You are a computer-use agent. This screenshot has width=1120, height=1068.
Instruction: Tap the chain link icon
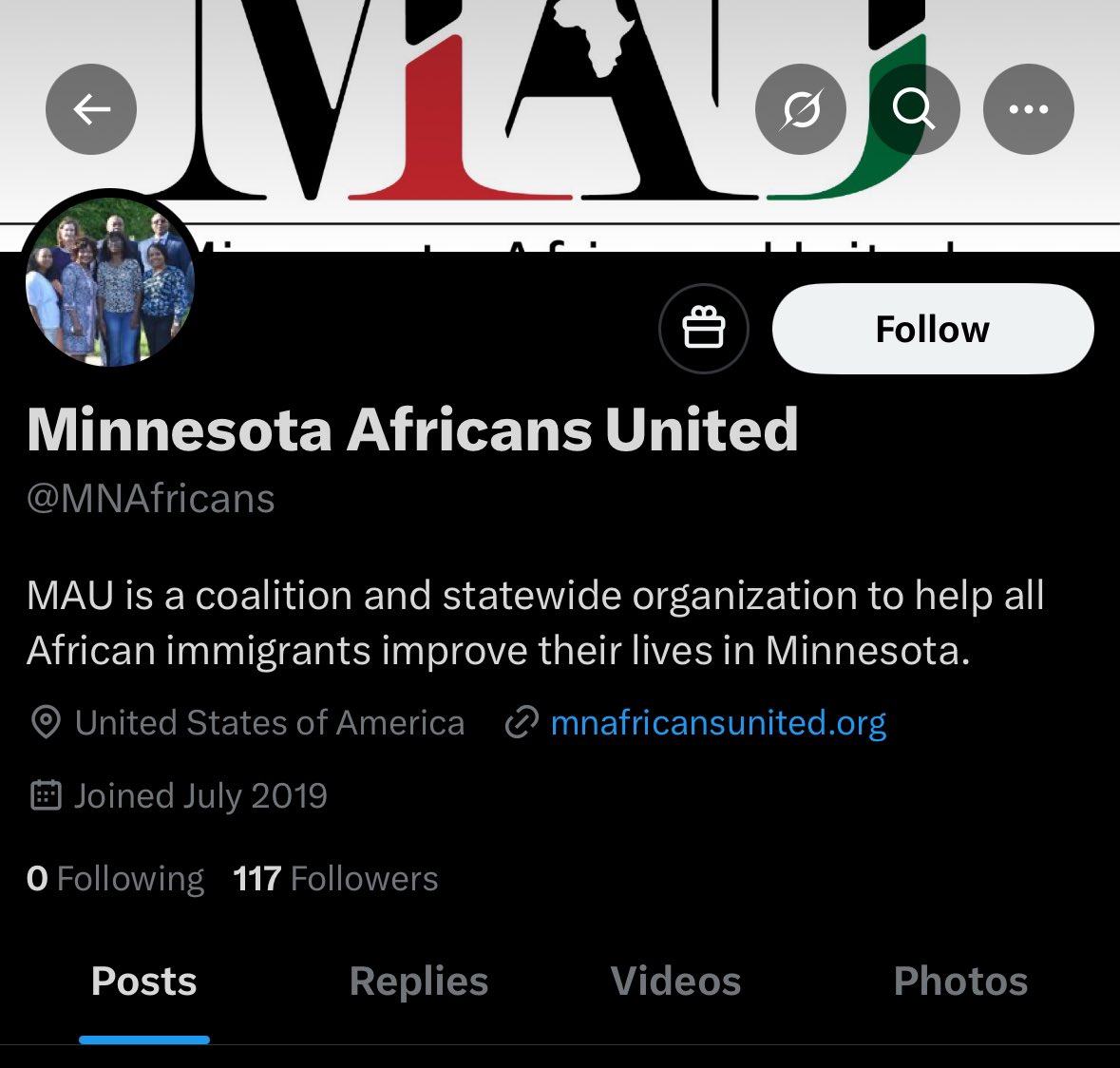522,722
